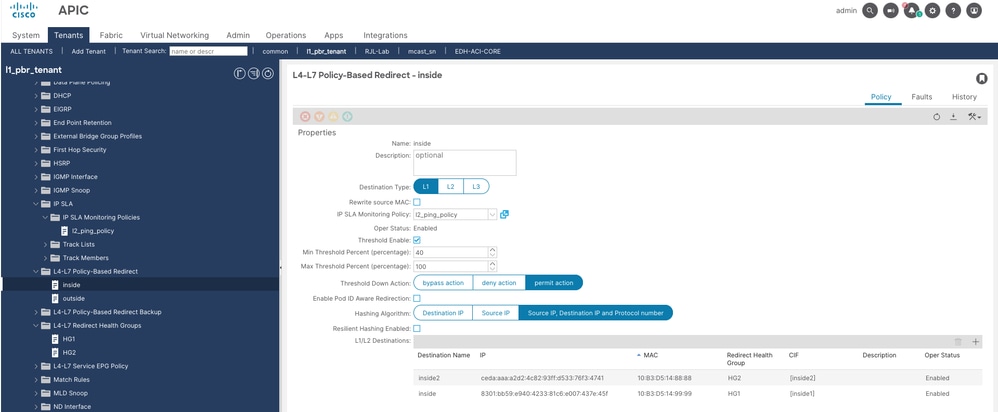Enable Pod ID Aware Redirection checkbox
Screen dimensions: 998x412
(x=417, y=298)
